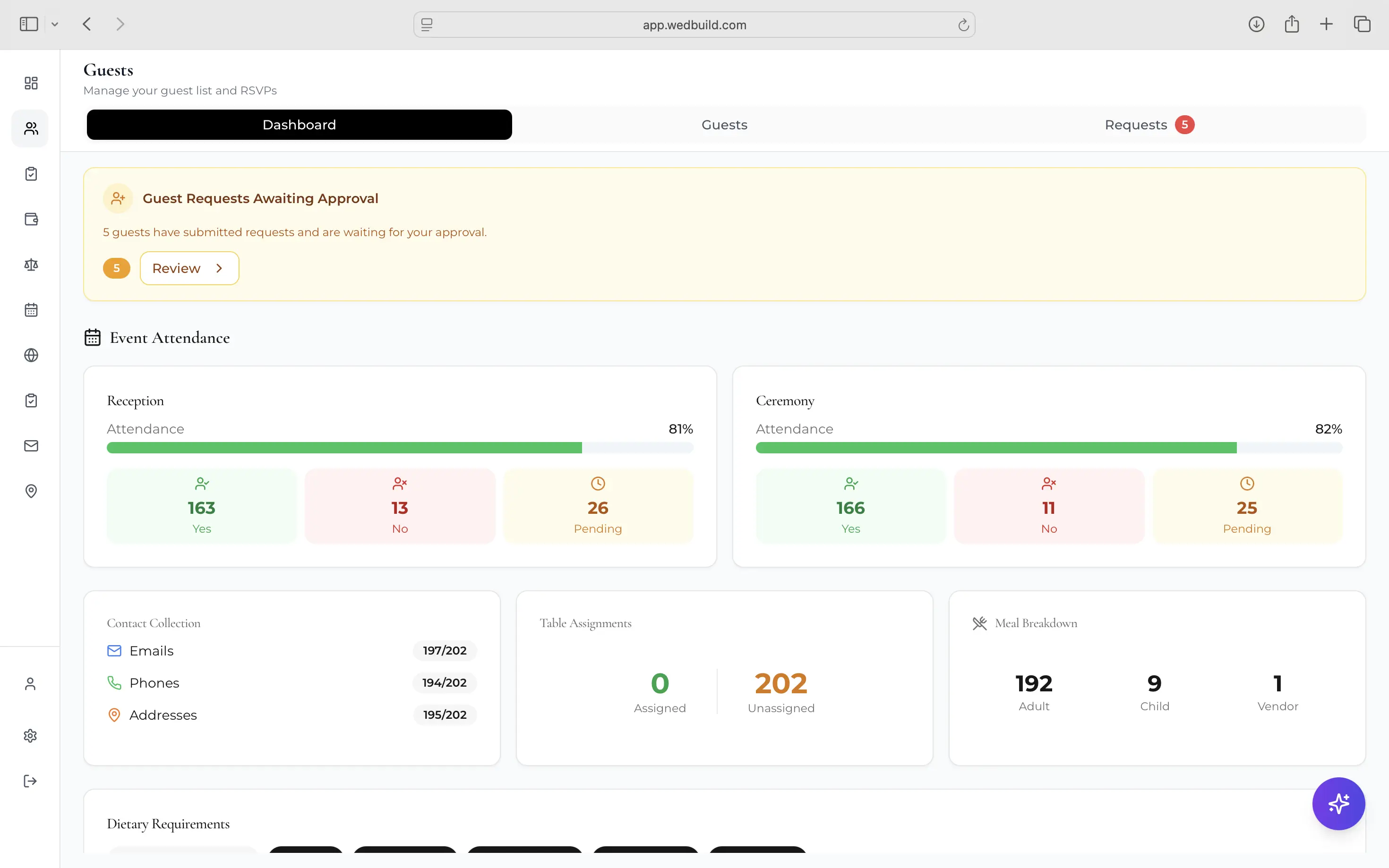Click the Dietary Requirements heading
1389x868 pixels.
tap(168, 825)
